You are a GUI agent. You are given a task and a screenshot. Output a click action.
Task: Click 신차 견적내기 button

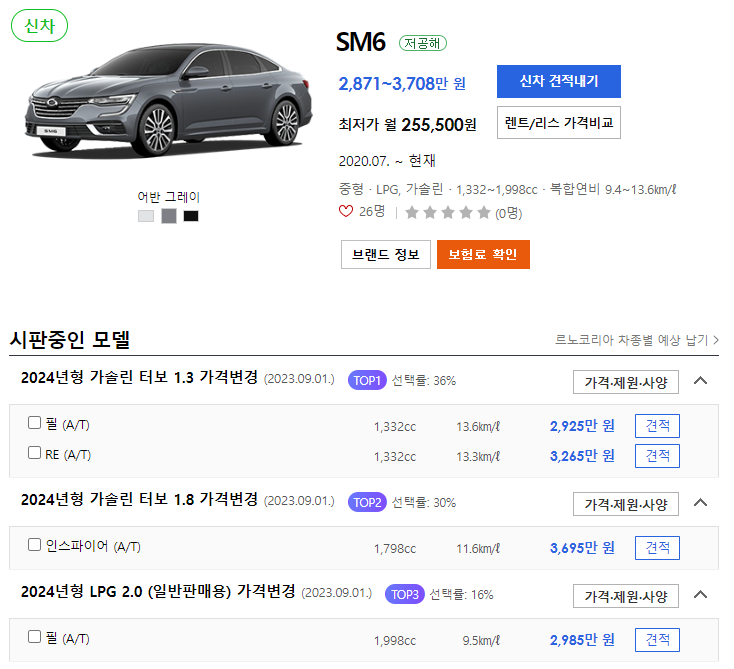click(559, 81)
